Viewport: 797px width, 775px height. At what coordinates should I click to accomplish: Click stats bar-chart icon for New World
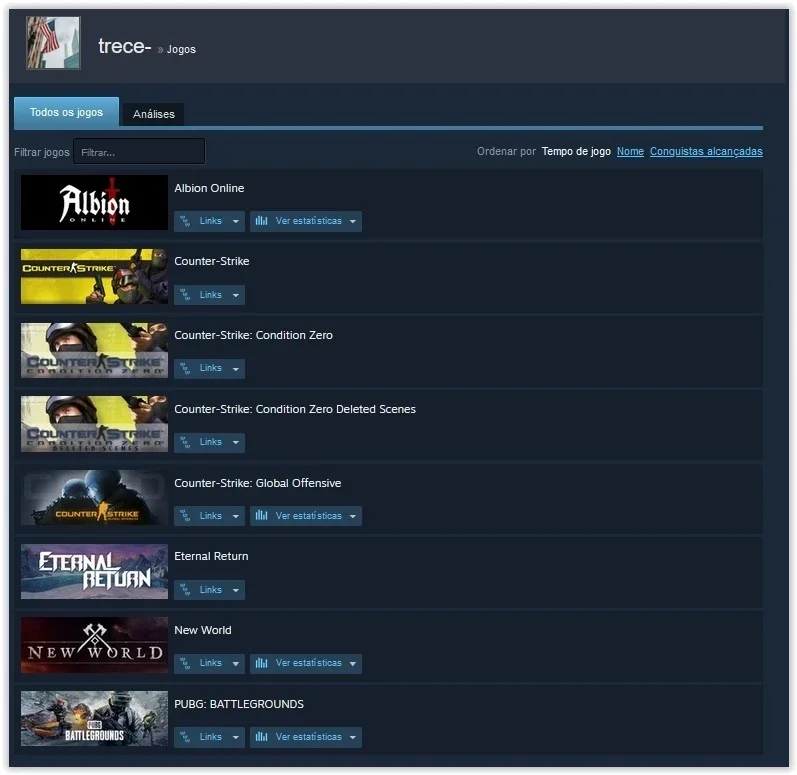[261, 663]
